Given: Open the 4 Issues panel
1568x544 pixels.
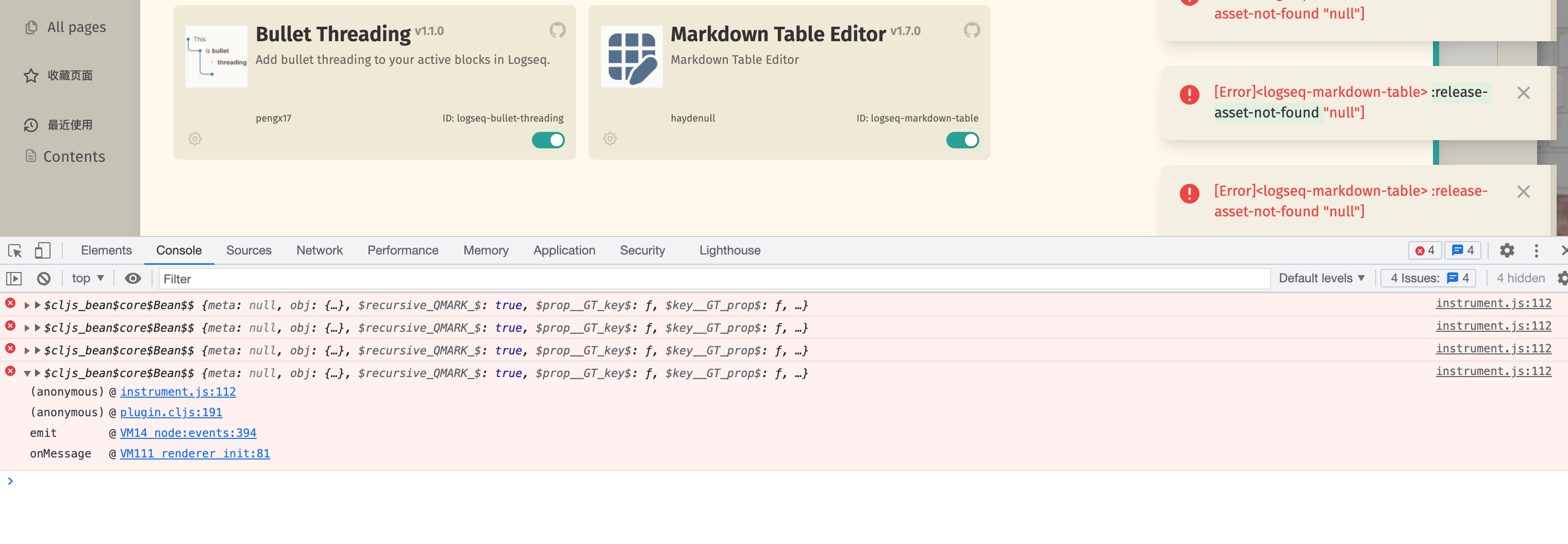Looking at the screenshot, I should (1427, 278).
